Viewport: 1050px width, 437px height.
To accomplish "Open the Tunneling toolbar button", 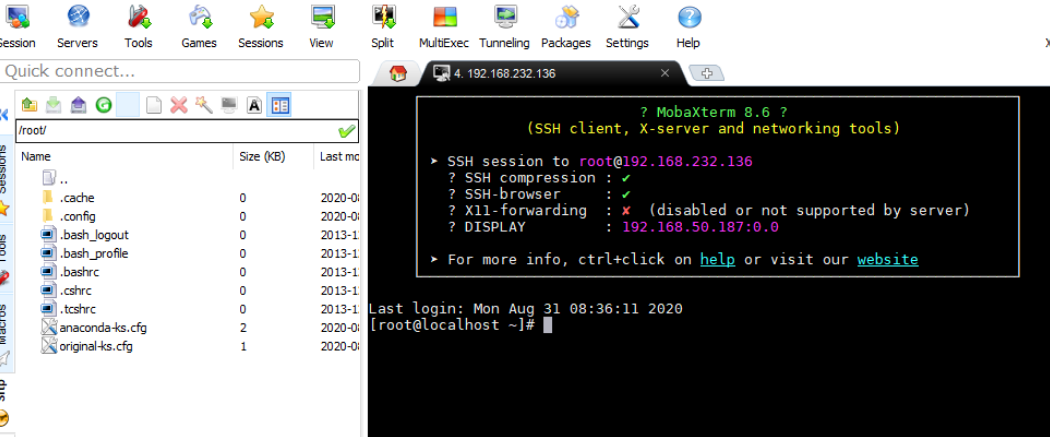I will pos(504,27).
